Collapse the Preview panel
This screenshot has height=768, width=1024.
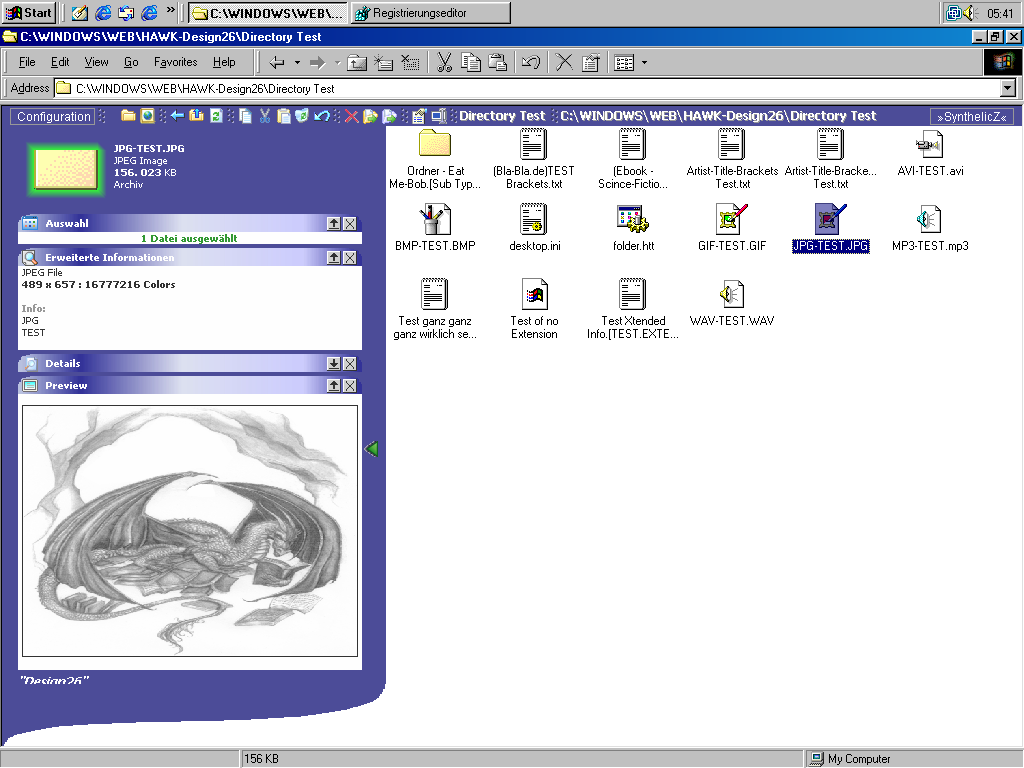(x=334, y=386)
